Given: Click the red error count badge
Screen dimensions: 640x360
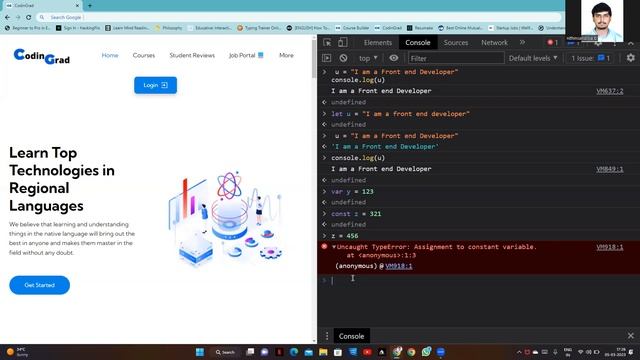Looking at the screenshot, I should (x=552, y=42).
